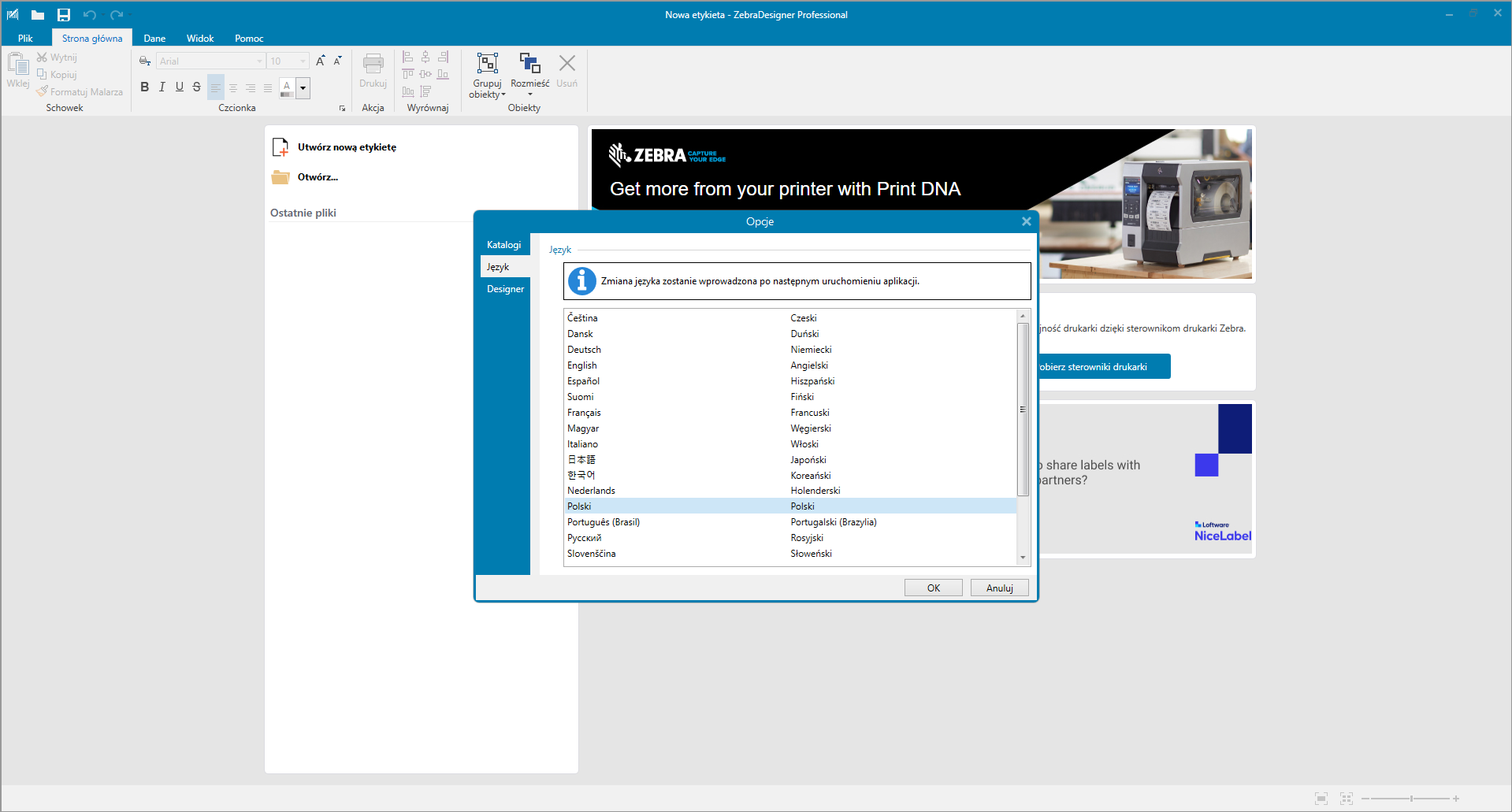Click the zoom to objects icon in status bar
This screenshot has height=812, width=1512.
click(1346, 799)
